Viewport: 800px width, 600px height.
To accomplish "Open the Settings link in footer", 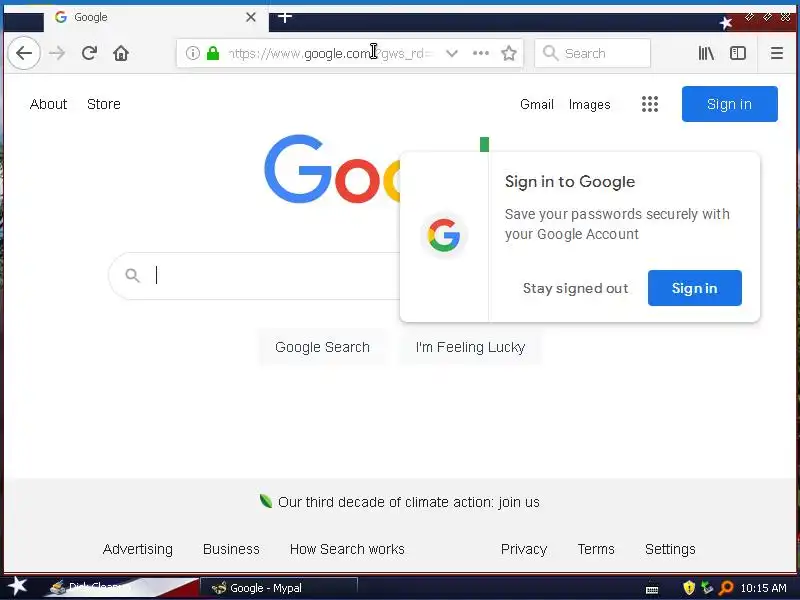I will point(670,549).
